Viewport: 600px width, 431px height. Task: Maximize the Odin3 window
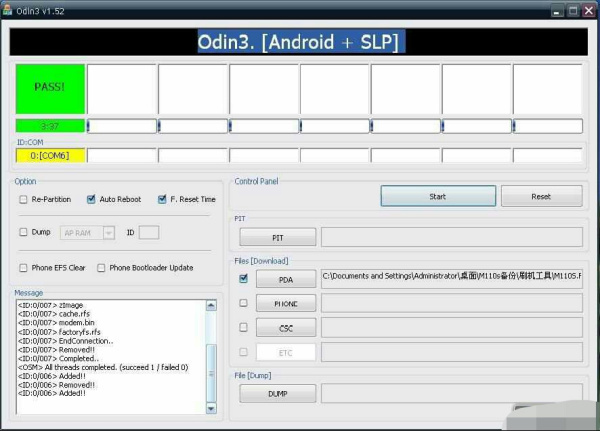[x=573, y=11]
